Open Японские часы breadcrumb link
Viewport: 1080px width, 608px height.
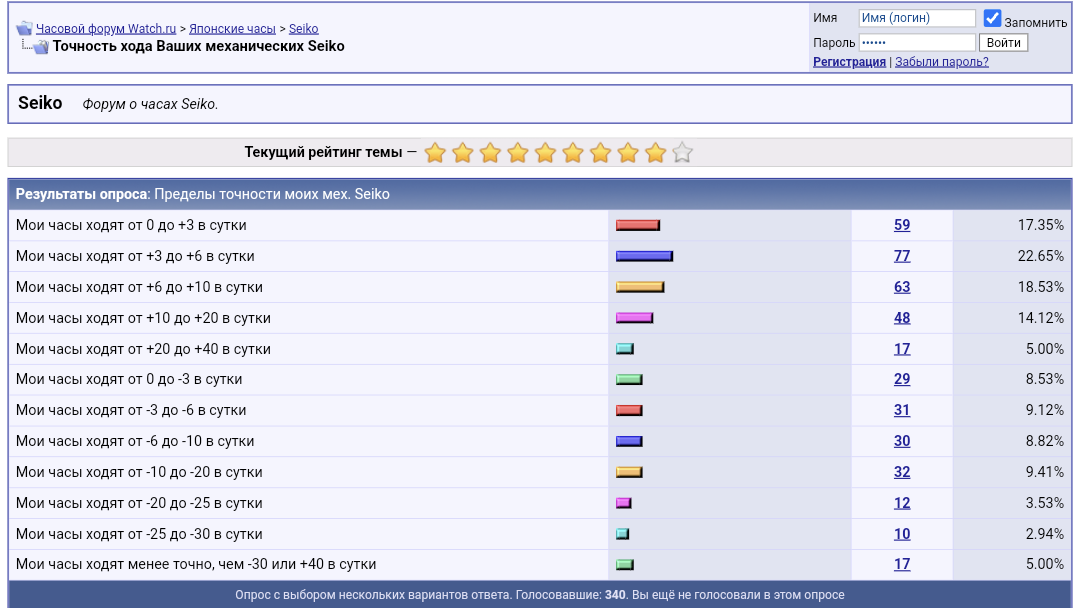click(232, 28)
